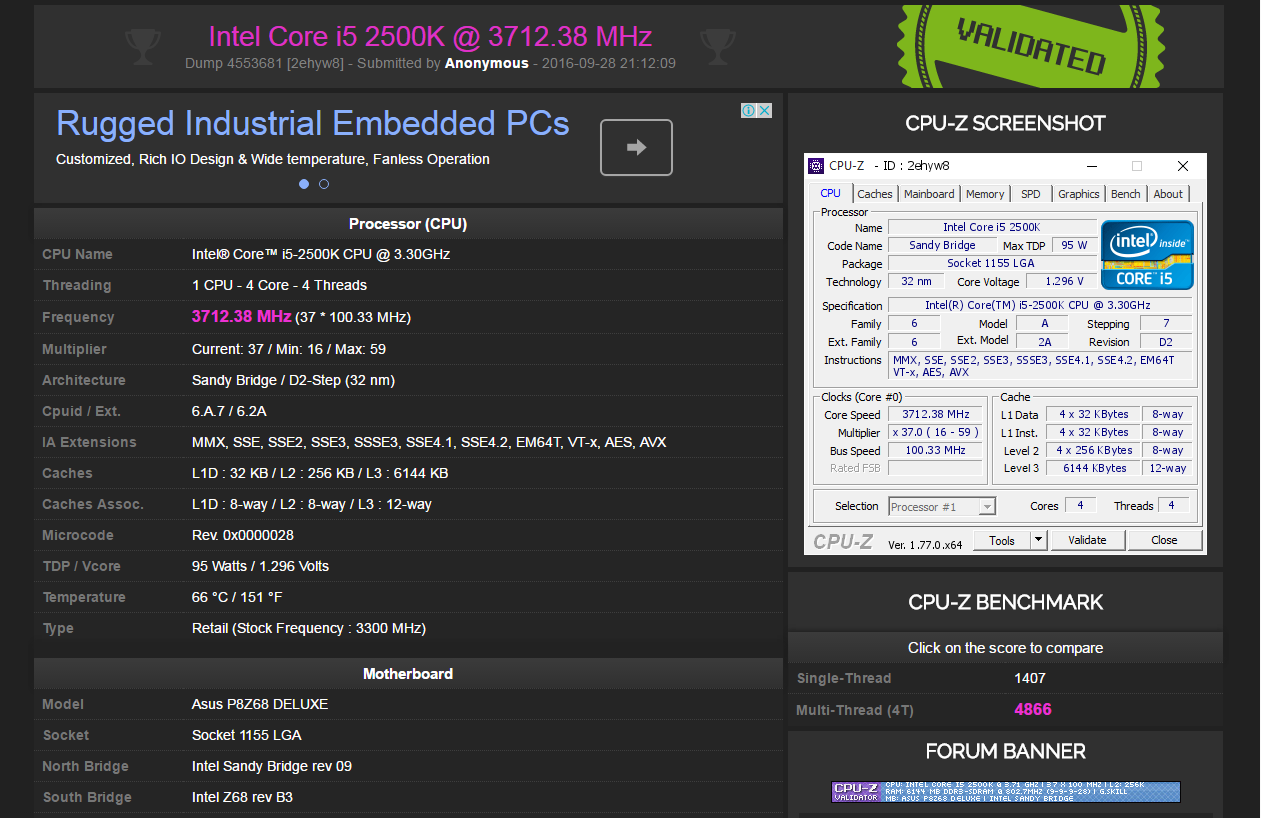Click the Core Voltage field 1.296 V
The height and width of the screenshot is (818, 1261).
1063,281
